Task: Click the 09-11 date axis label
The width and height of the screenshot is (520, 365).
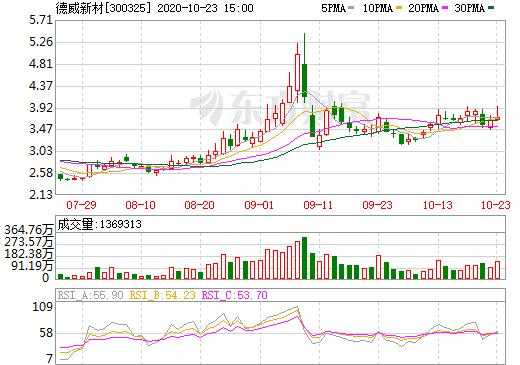Action: coord(318,205)
